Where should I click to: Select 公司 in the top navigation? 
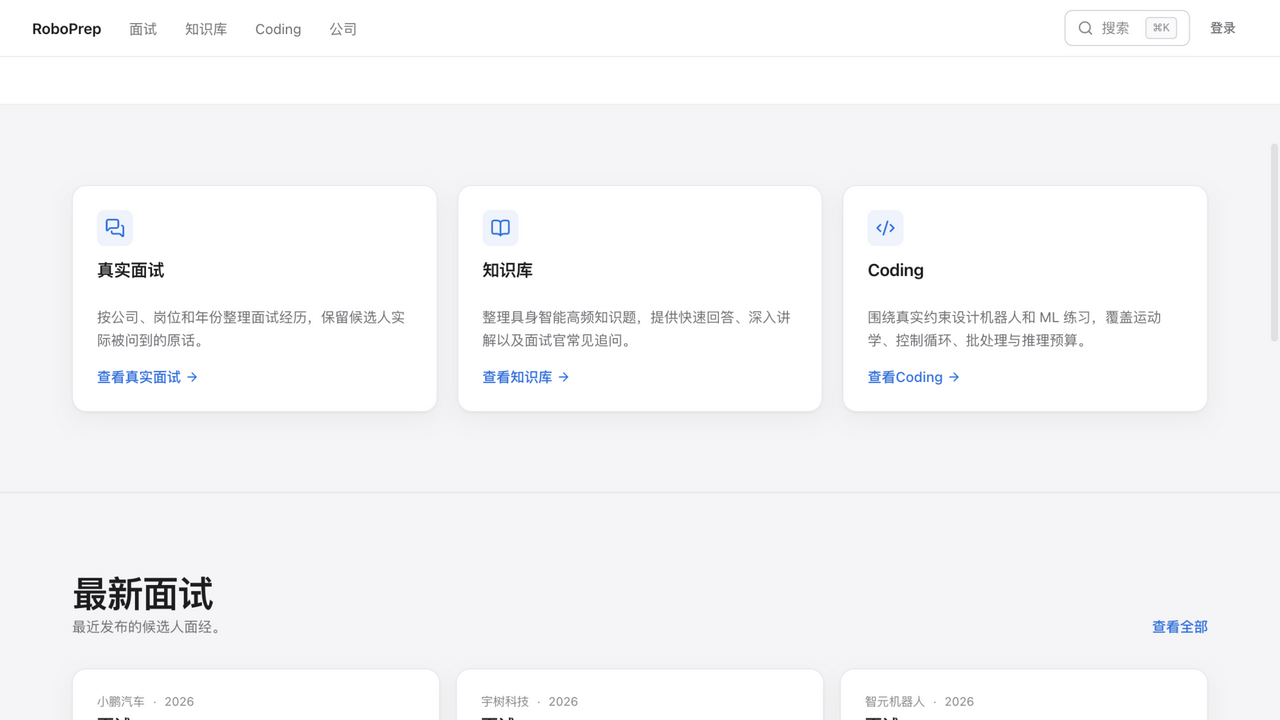tap(343, 29)
